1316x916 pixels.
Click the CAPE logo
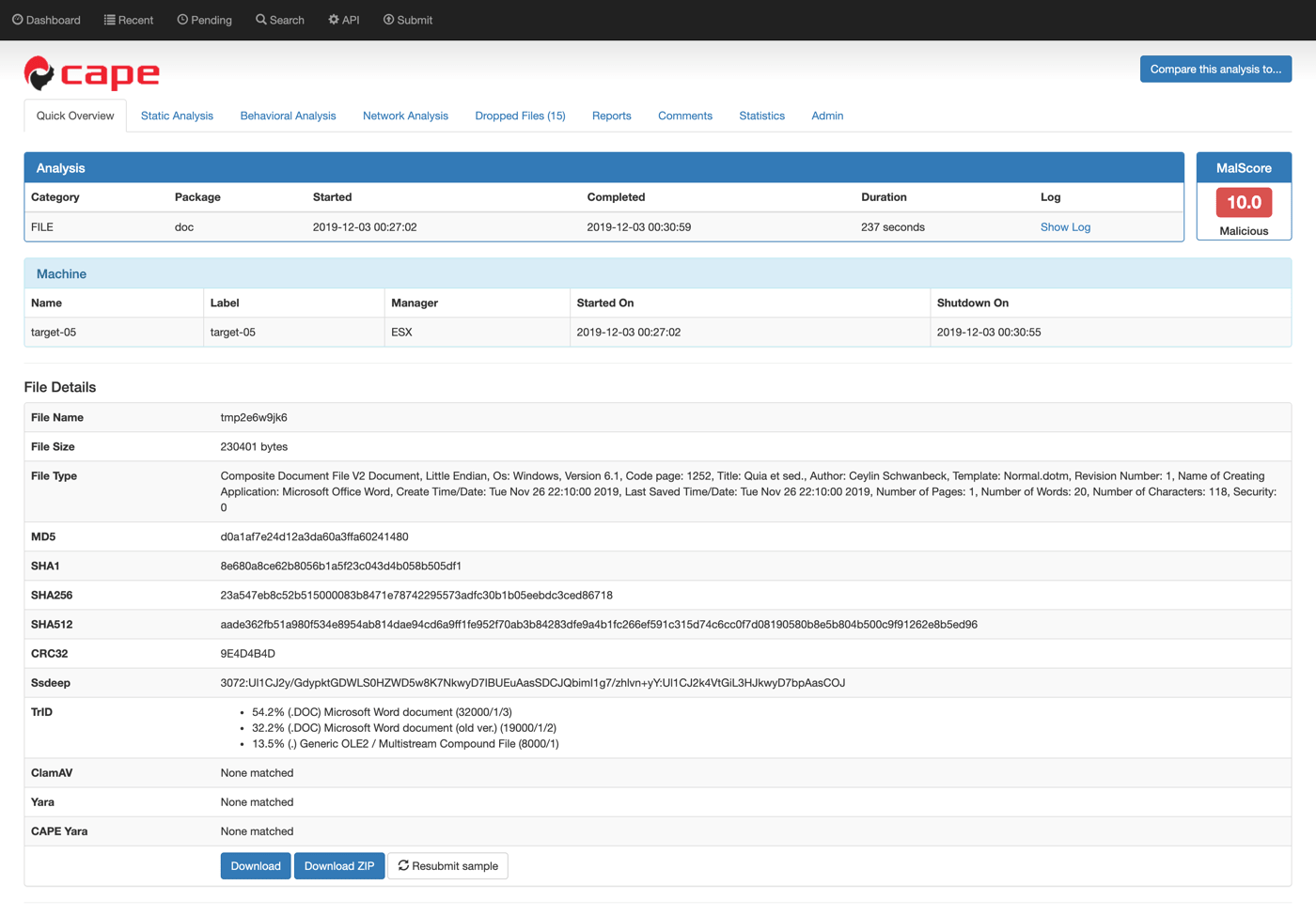[92, 73]
